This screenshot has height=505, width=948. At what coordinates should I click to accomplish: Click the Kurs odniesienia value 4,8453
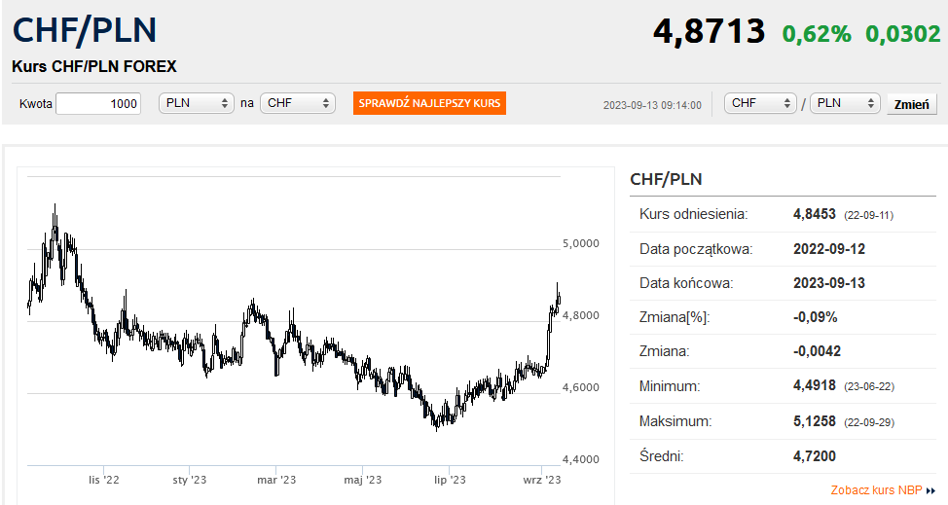814,214
